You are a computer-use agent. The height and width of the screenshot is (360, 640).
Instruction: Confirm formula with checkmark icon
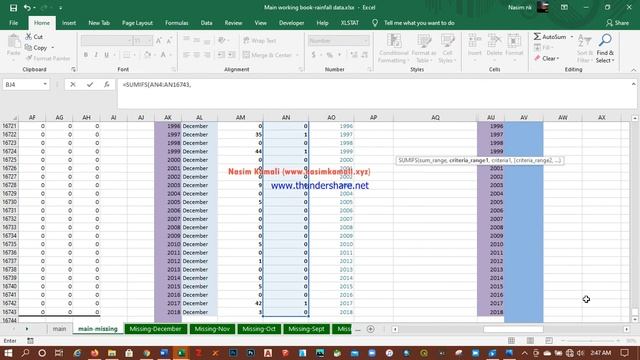point(90,84)
